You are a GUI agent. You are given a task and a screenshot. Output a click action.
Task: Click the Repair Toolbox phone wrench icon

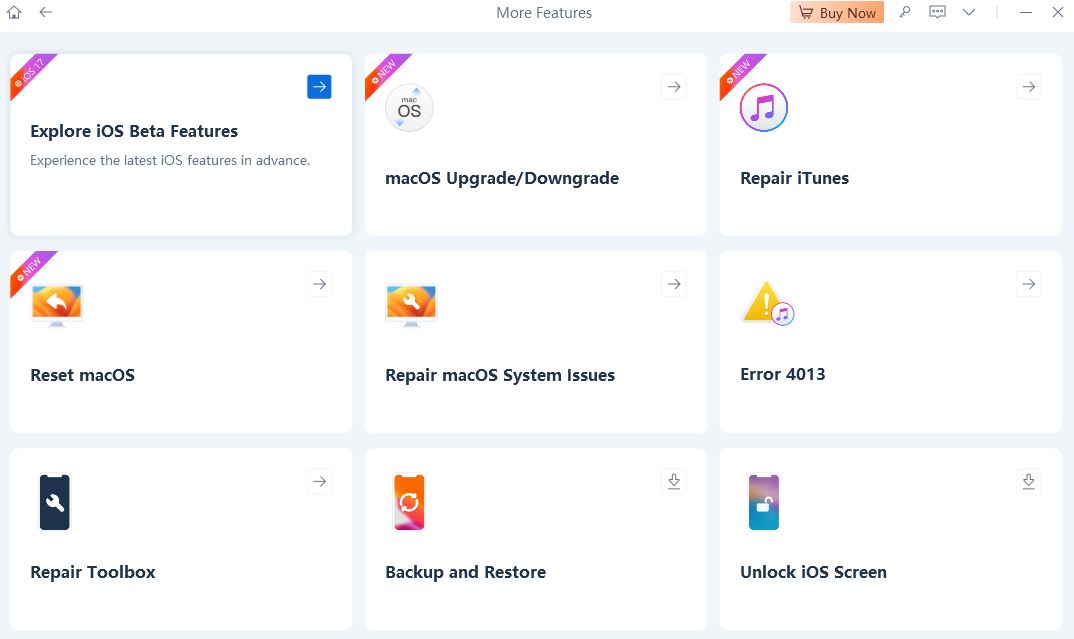pyautogui.click(x=55, y=502)
